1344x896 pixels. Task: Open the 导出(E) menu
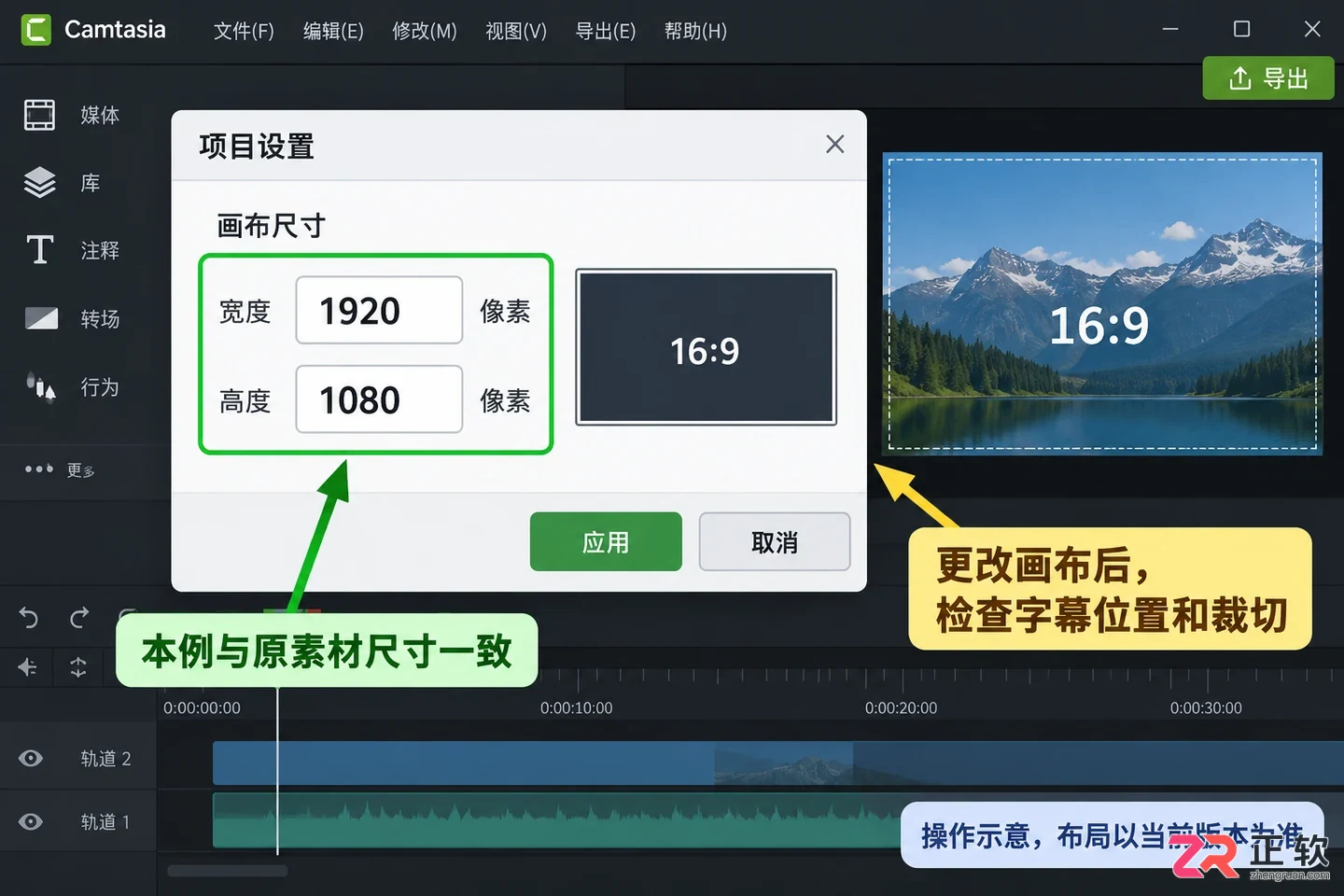(x=606, y=31)
